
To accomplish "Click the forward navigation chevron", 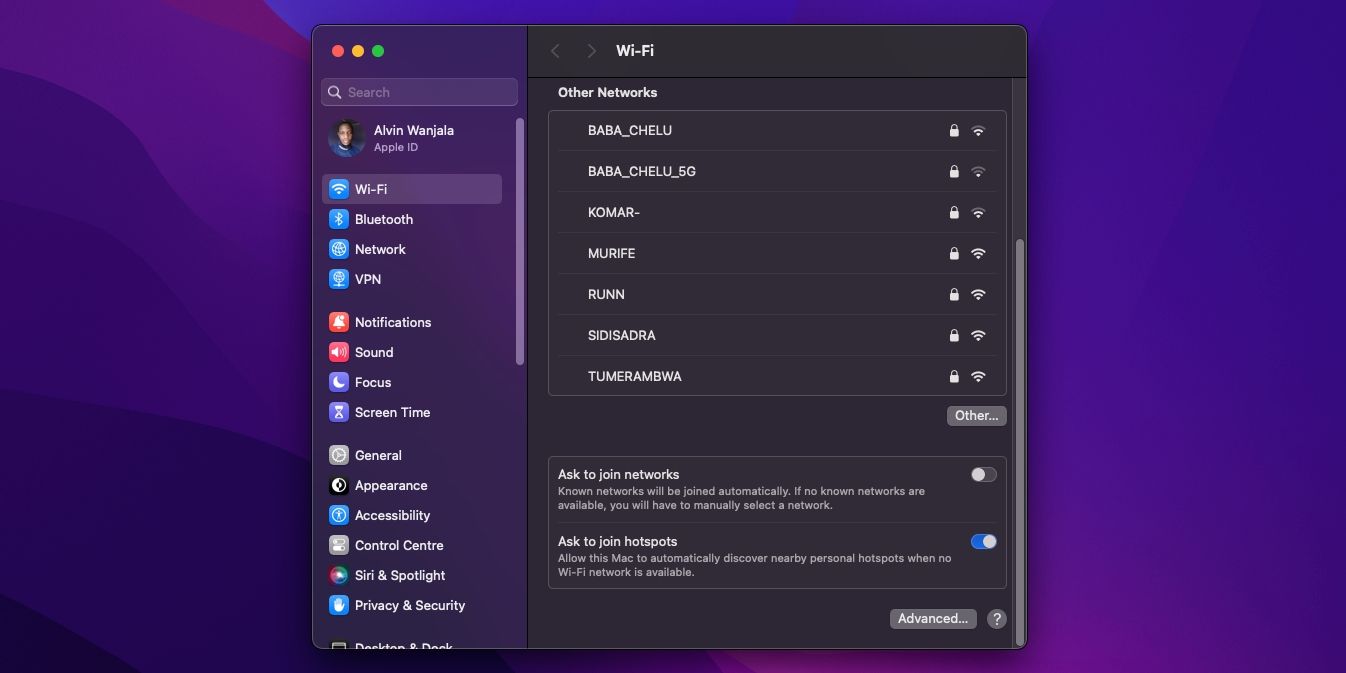I will tap(591, 50).
